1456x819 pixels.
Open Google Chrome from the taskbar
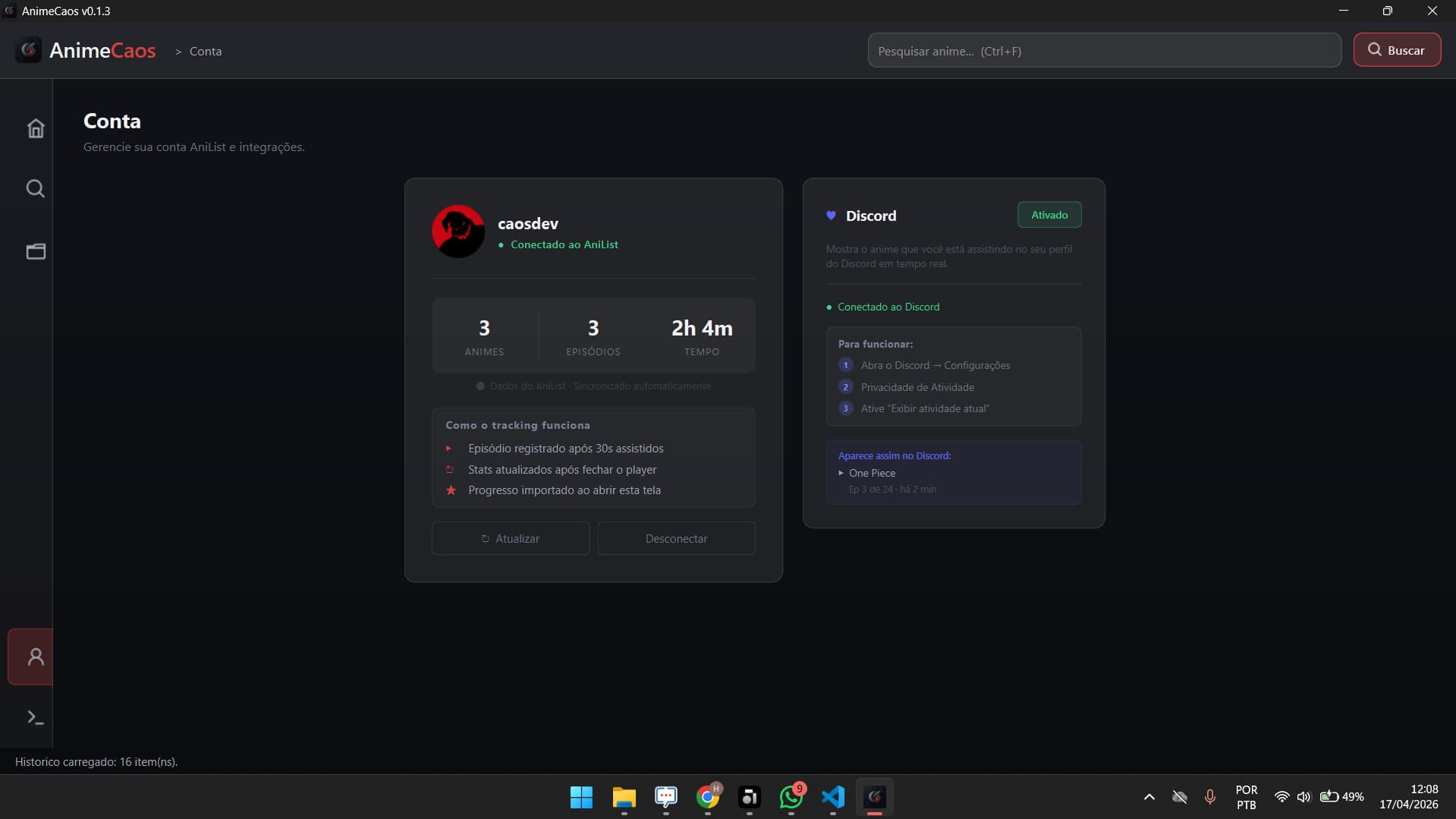[708, 798]
